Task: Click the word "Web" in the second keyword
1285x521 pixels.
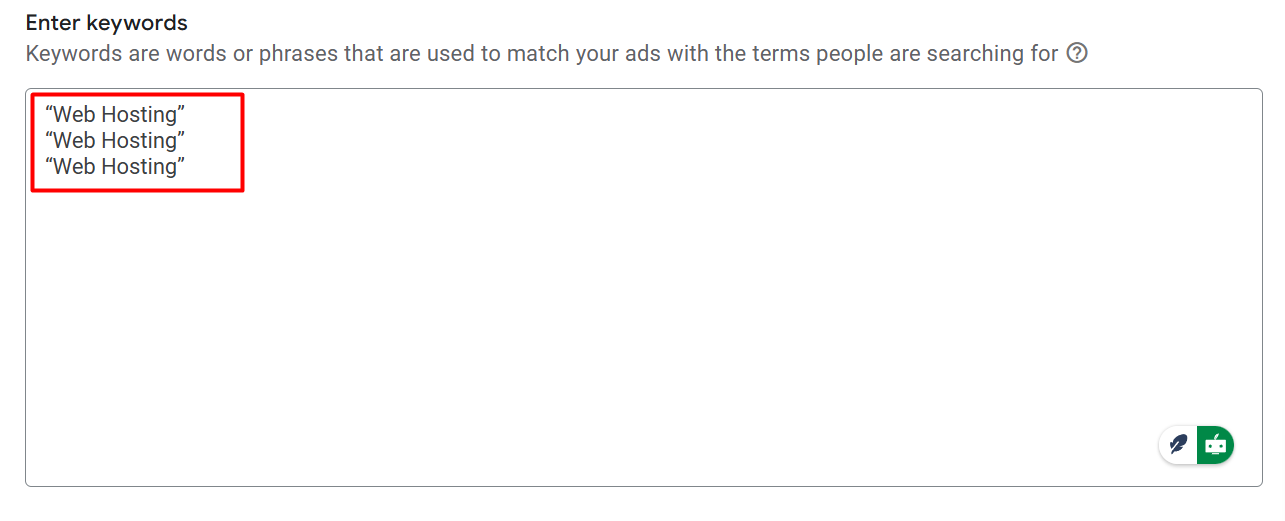Action: click(x=74, y=141)
